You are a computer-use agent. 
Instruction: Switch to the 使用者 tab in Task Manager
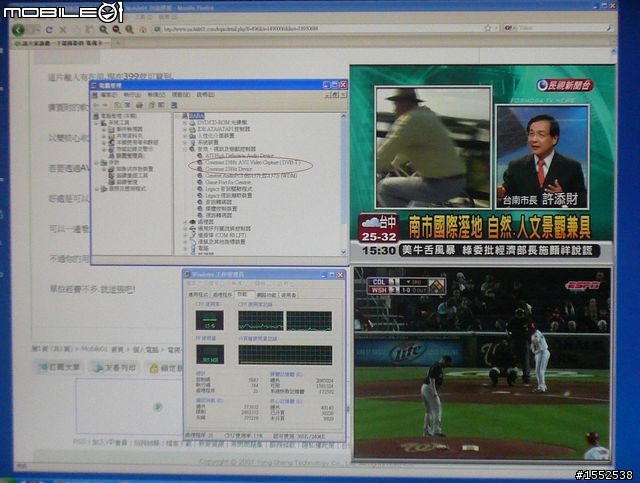click(x=288, y=295)
